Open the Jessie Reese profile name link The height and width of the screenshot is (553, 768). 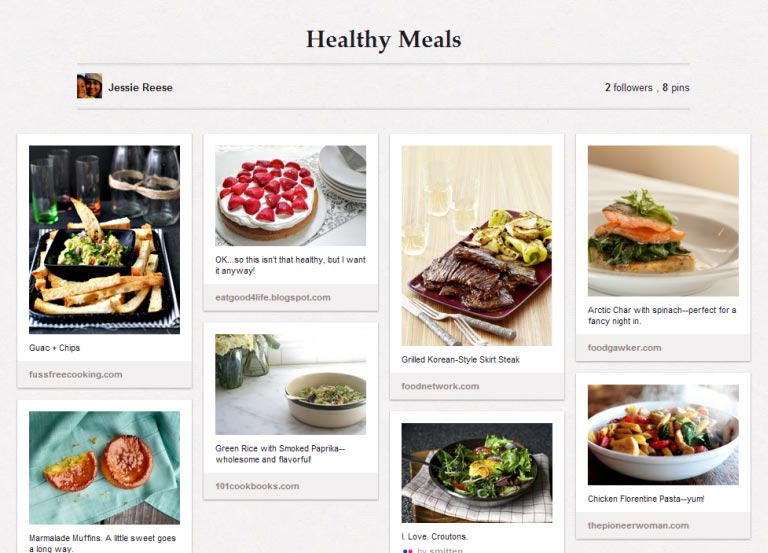pos(140,88)
